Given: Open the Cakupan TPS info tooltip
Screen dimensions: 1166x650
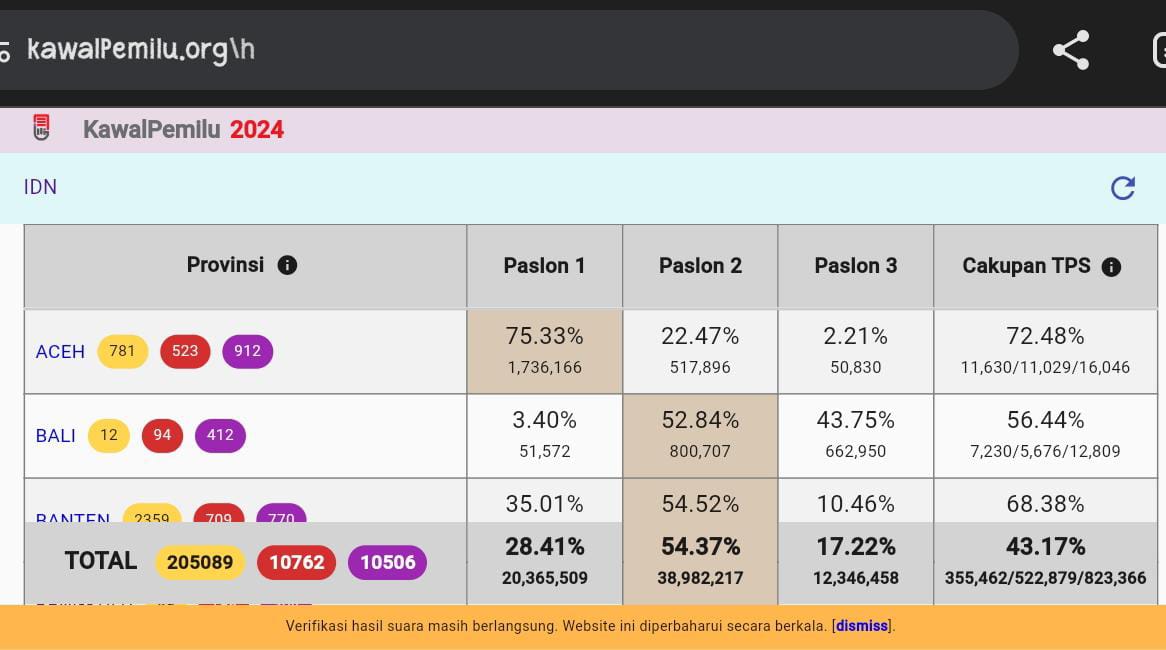Looking at the screenshot, I should [1110, 266].
